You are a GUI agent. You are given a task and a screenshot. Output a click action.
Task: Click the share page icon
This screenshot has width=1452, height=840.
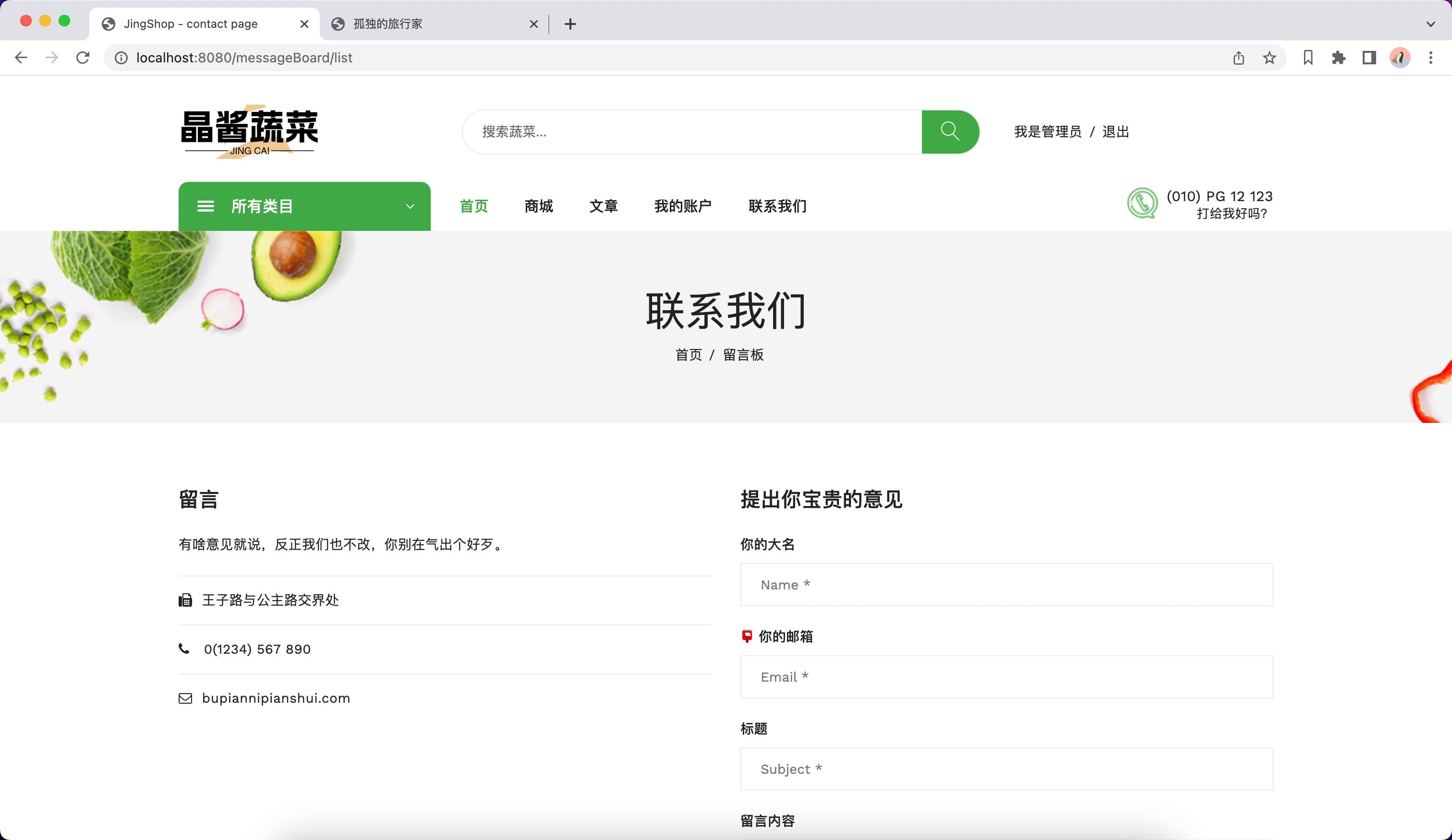(x=1238, y=58)
